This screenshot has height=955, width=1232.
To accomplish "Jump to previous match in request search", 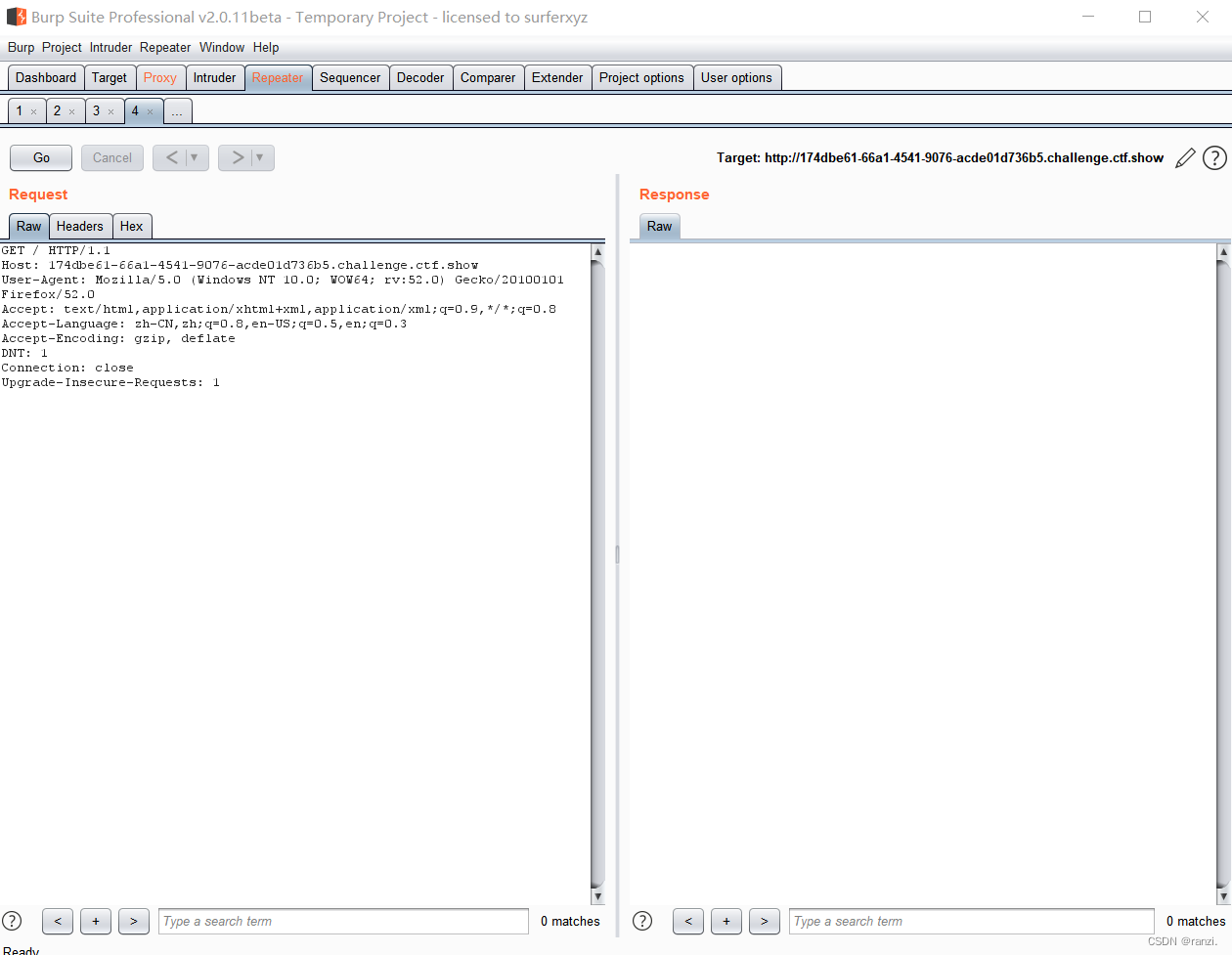I will (58, 921).
